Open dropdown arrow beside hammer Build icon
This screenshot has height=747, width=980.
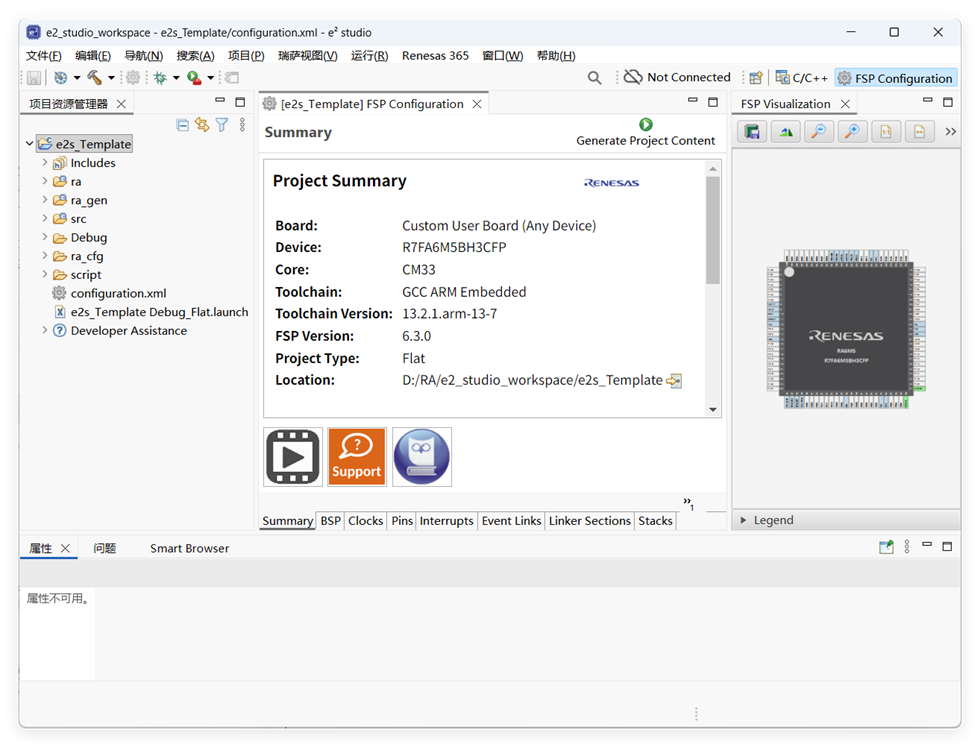coord(111,78)
